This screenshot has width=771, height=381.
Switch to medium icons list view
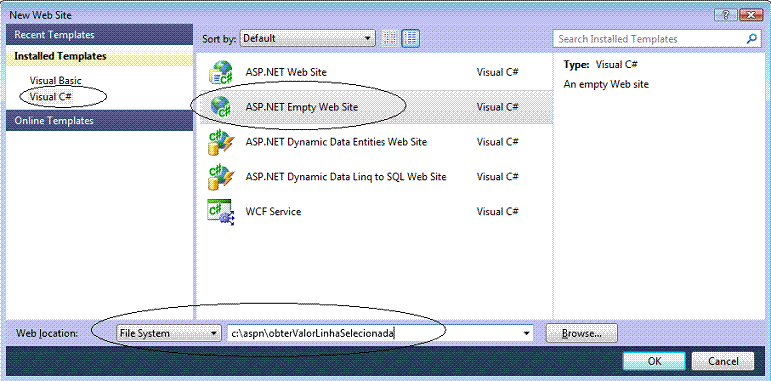[410, 38]
